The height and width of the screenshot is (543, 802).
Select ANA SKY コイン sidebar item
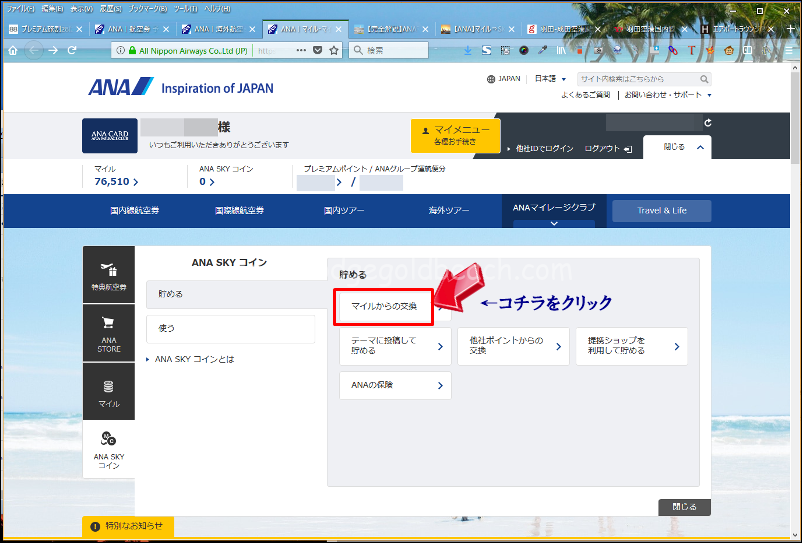tap(109, 450)
